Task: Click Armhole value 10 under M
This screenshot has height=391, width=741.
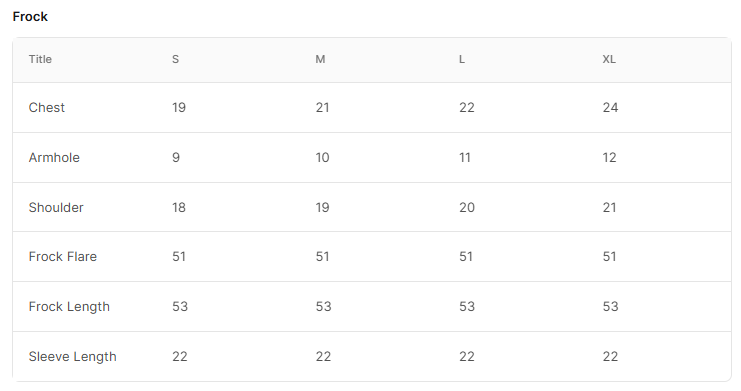Action: pos(322,157)
